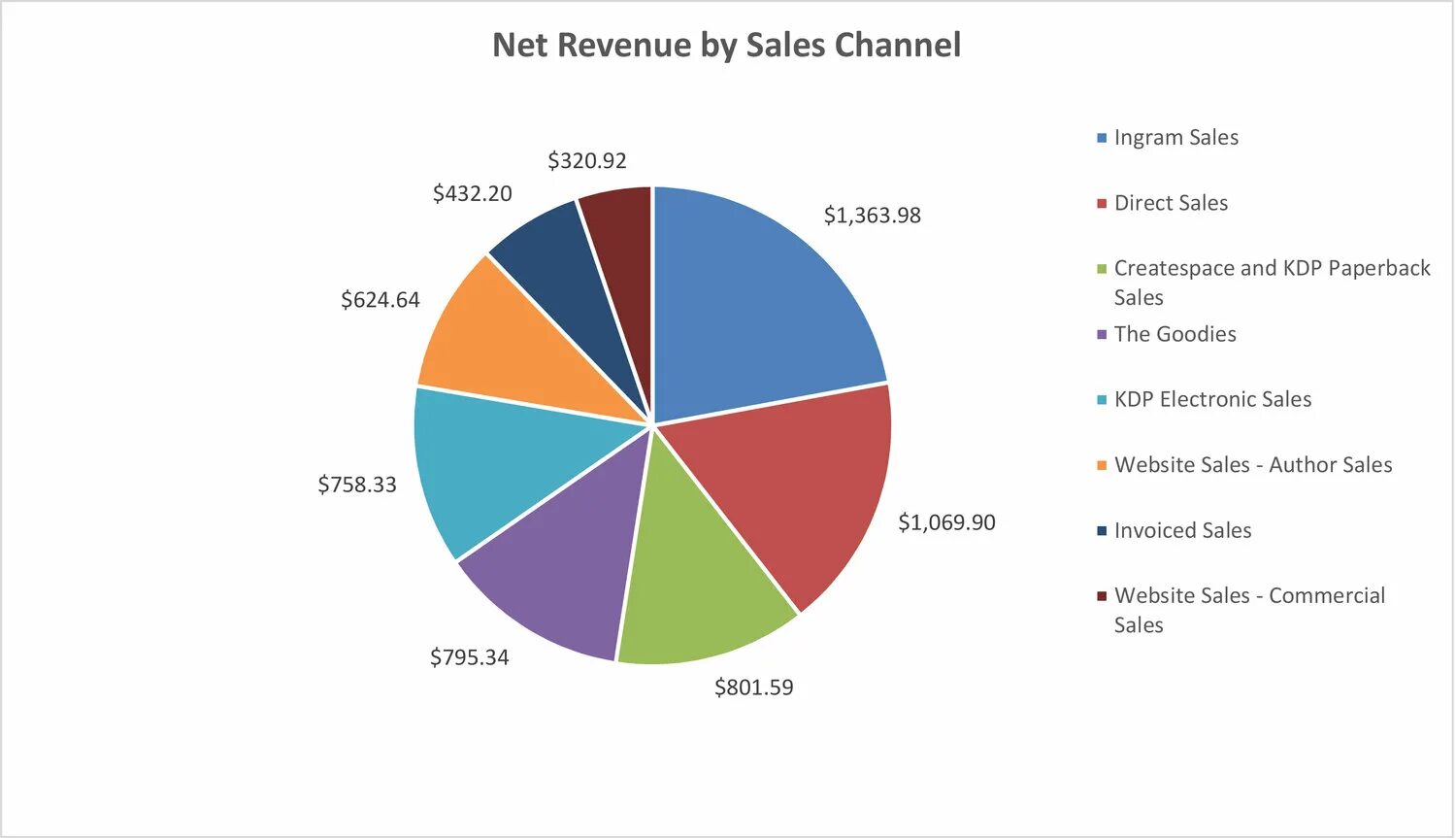The width and height of the screenshot is (1456, 838).
Task: Select Createspace and KDP Paperback Sales legend text
Action: pyautogui.click(x=1272, y=283)
